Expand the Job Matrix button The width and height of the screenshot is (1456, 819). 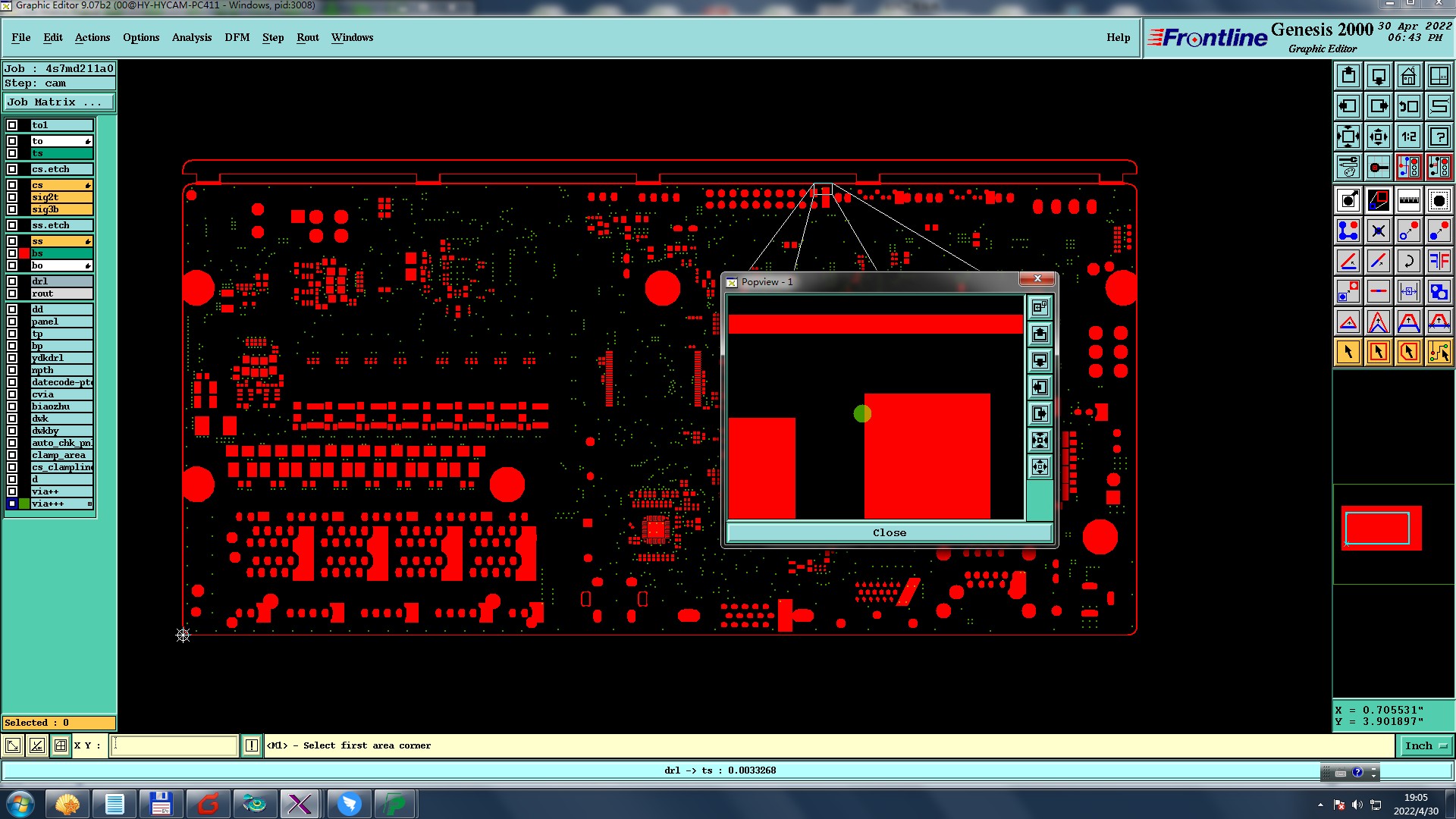(59, 102)
